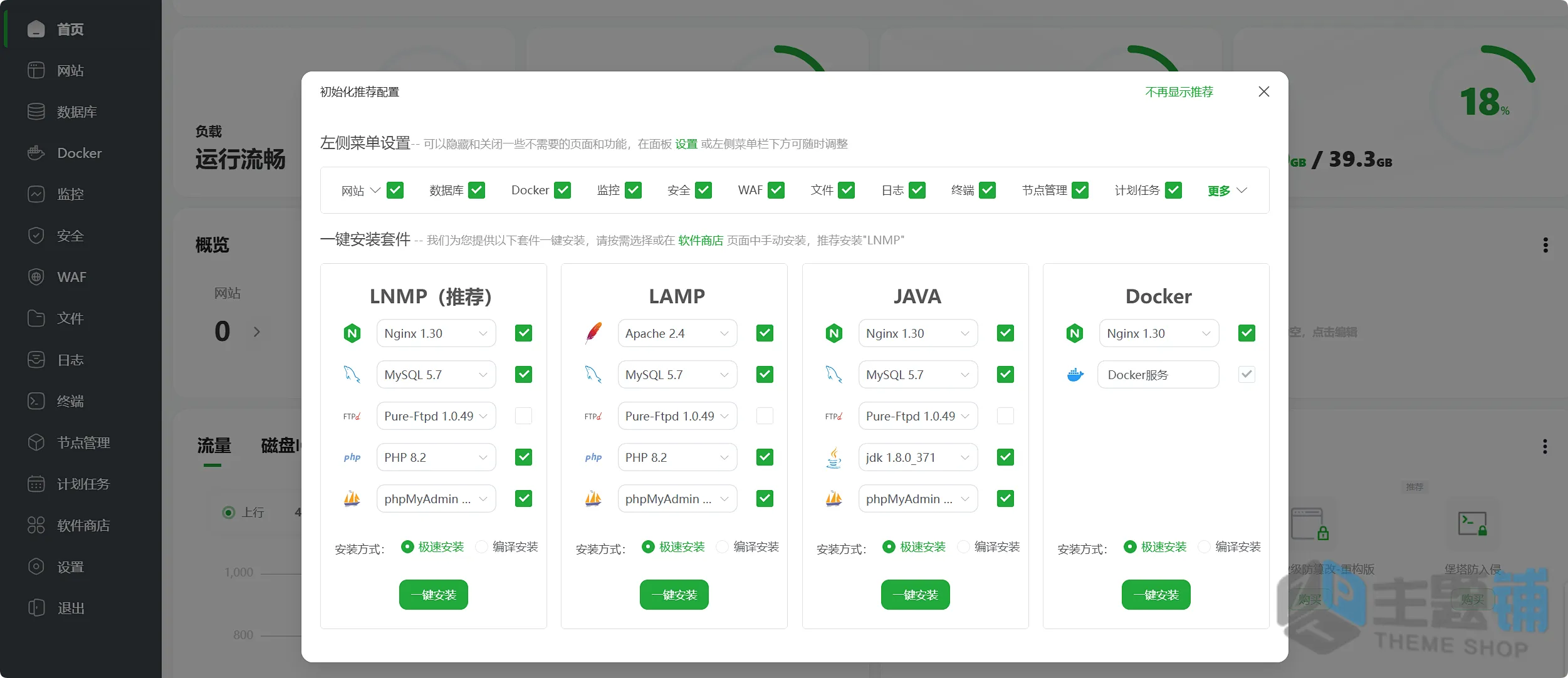Uncheck jdk 1.8.0_371 checkbox in JAVA
Image resolution: width=1568 pixels, height=678 pixels.
[1006, 457]
